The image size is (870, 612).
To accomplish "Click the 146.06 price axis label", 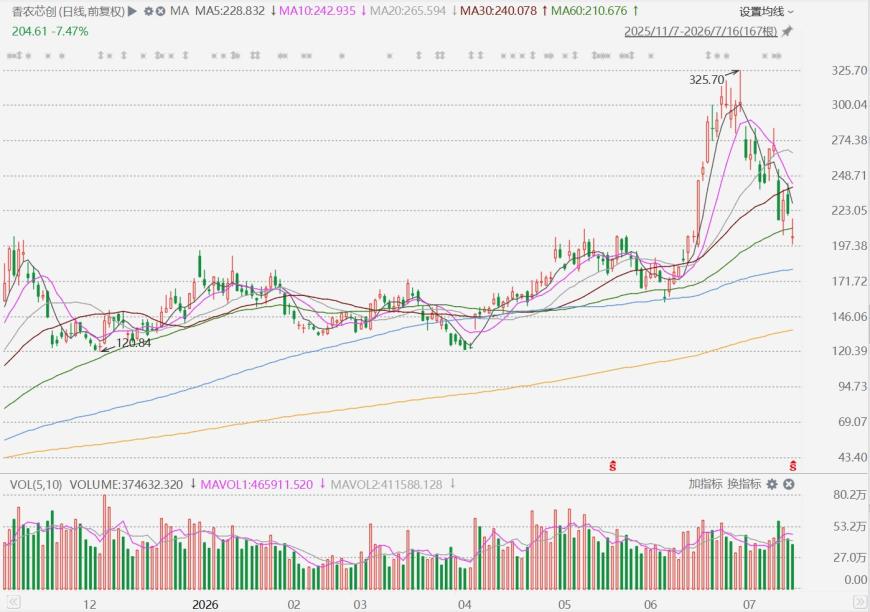I will pyautogui.click(x=849, y=317).
